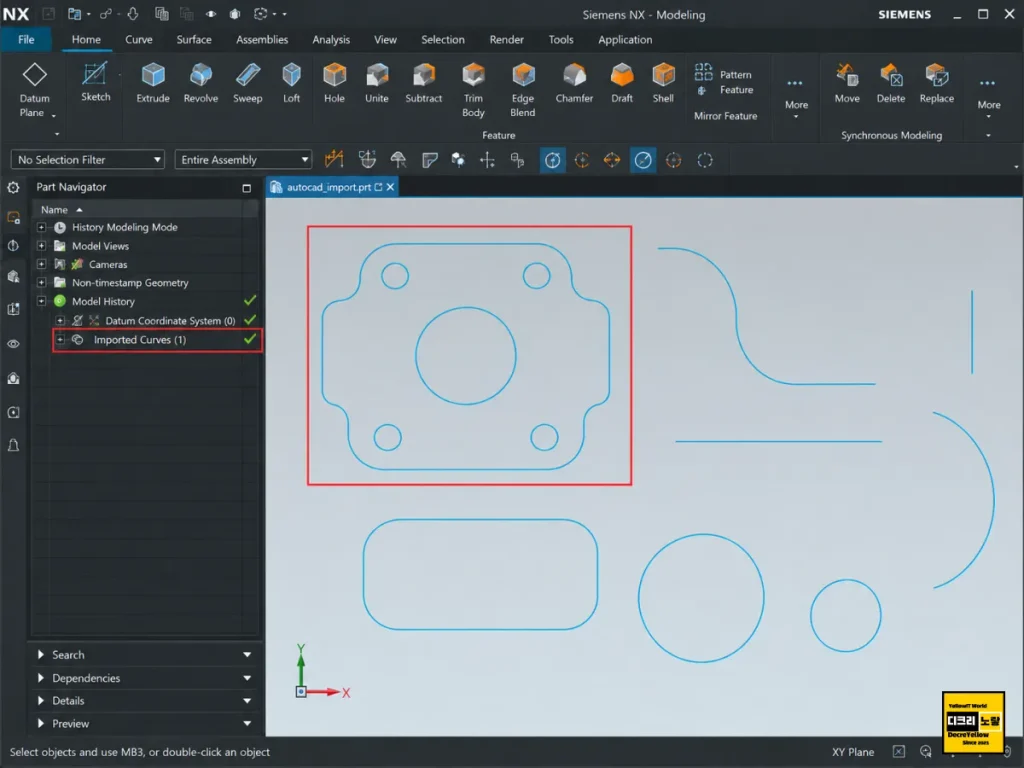Expand the Model Views node

click(42, 246)
